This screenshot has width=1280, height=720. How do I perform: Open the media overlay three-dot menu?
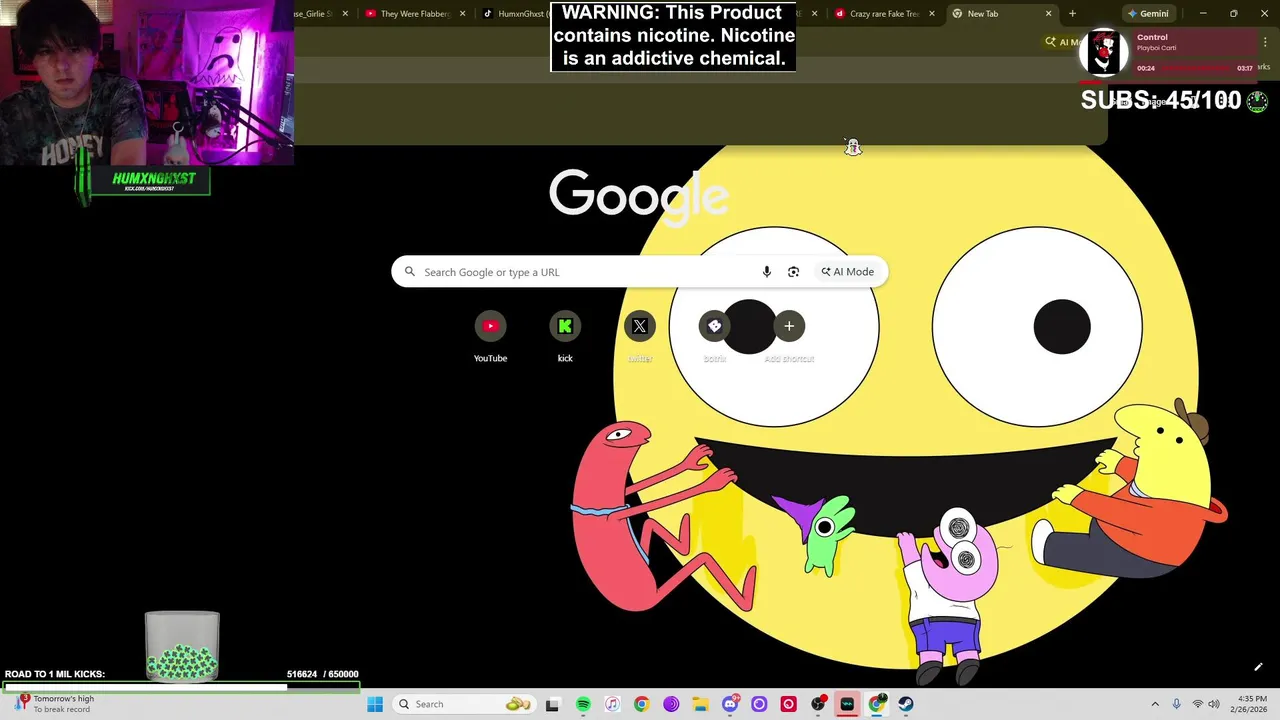(x=1265, y=42)
